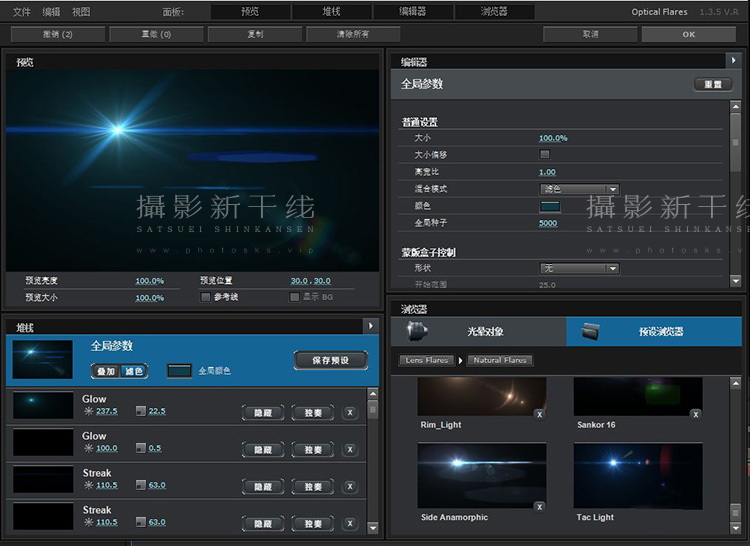Delete the Rim_Light preset with X
Screen dimensions: 750x546
tap(540, 415)
